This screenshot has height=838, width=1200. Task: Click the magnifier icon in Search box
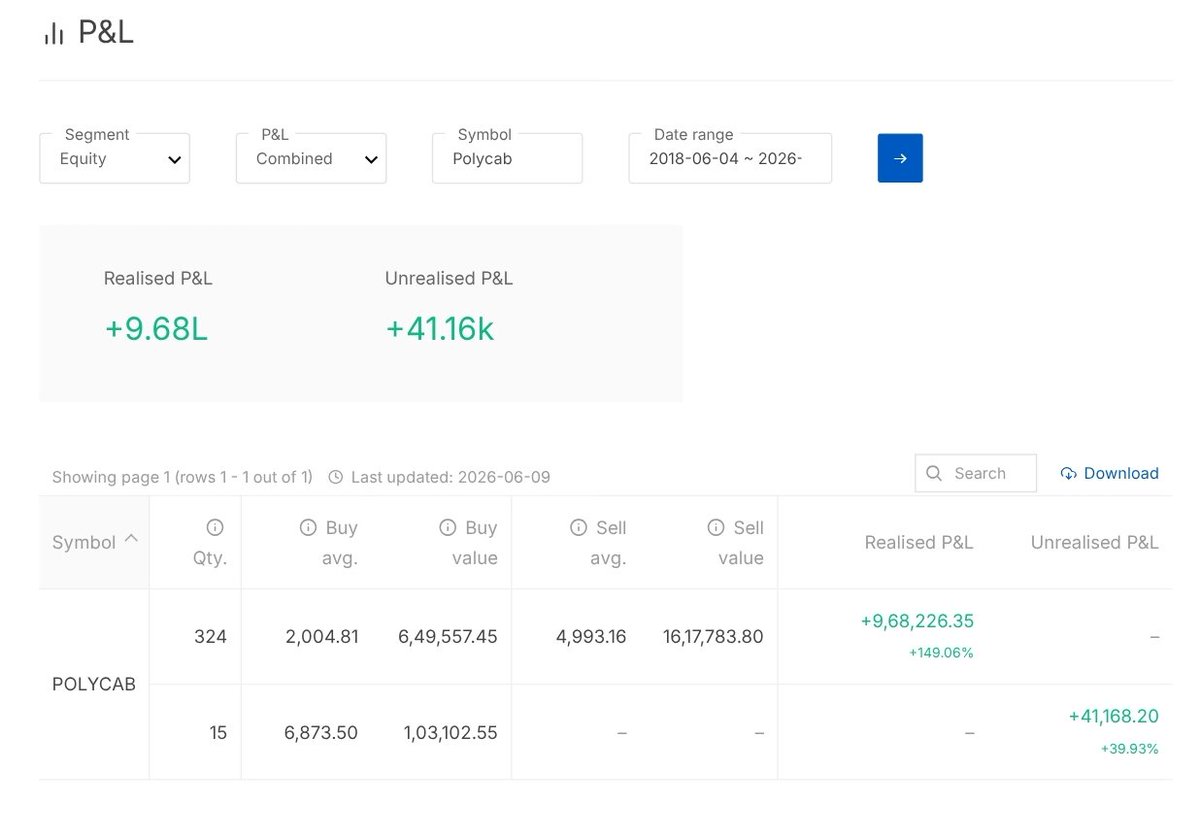(x=934, y=473)
